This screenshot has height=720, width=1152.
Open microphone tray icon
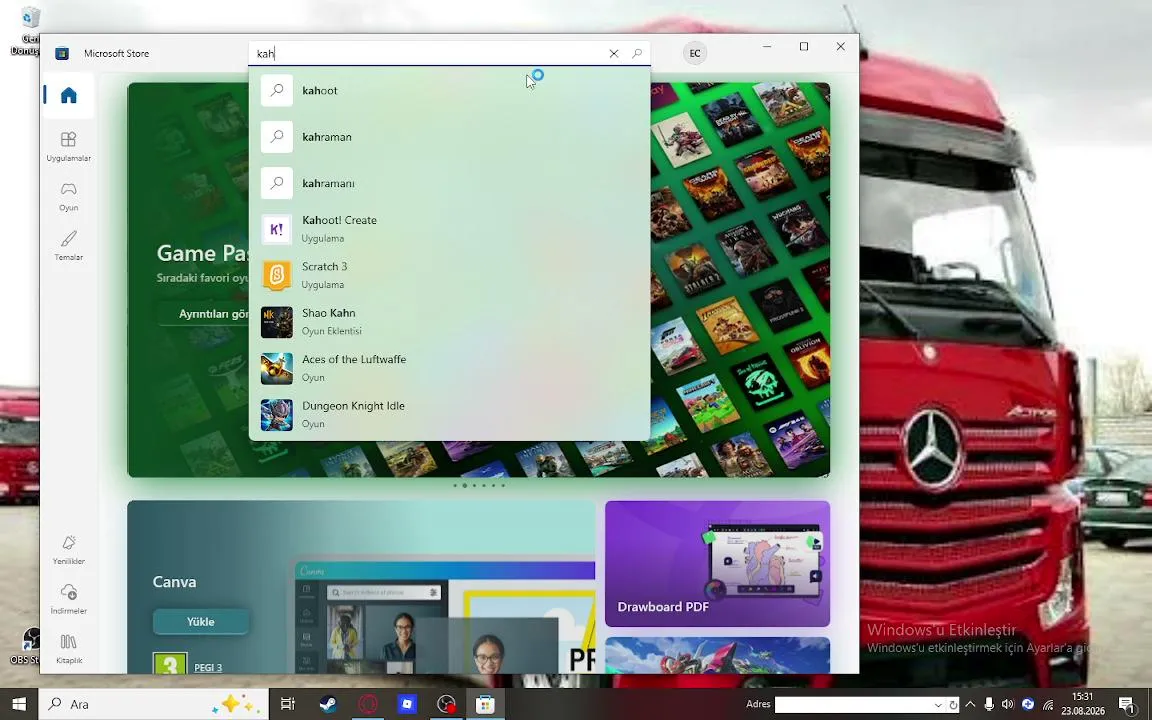point(989,705)
